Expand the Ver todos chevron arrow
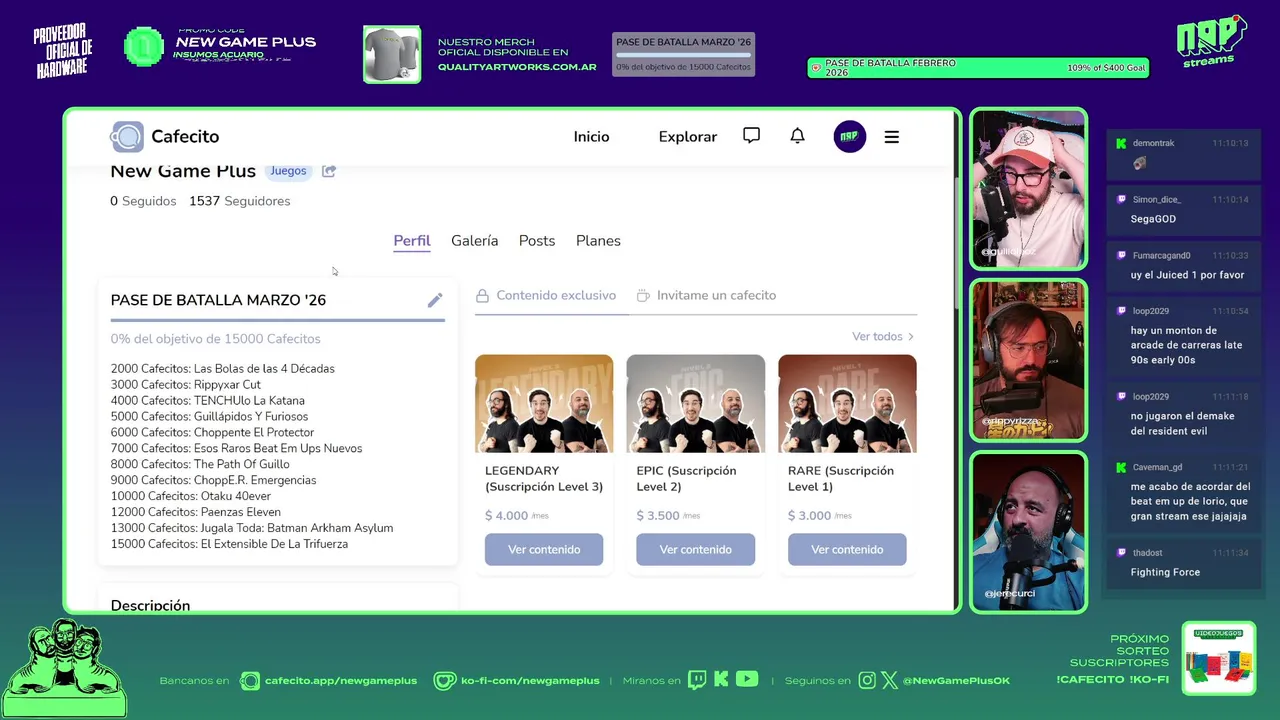Image resolution: width=1280 pixels, height=720 pixels. (911, 337)
